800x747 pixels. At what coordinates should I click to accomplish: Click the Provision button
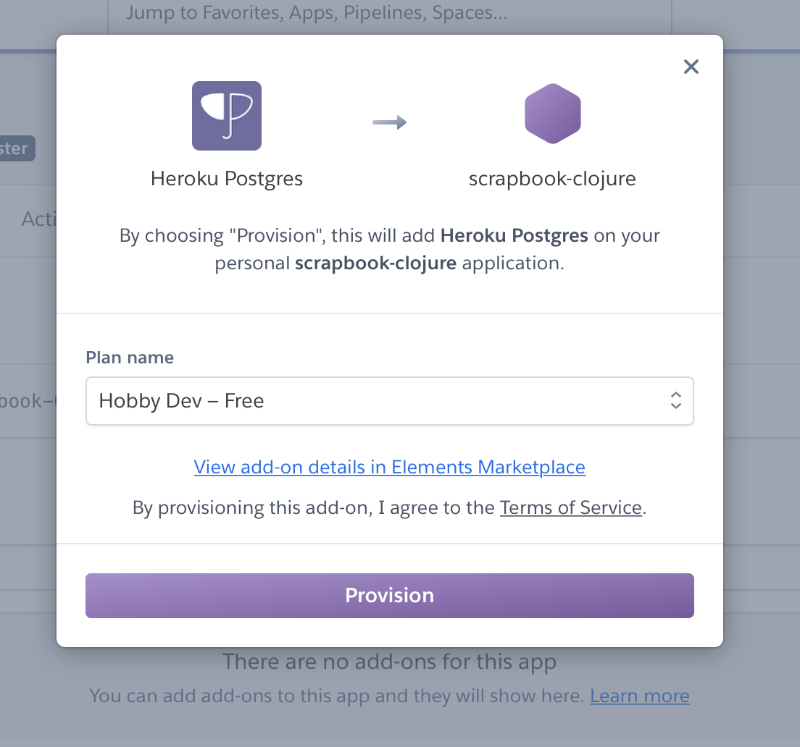click(389, 595)
